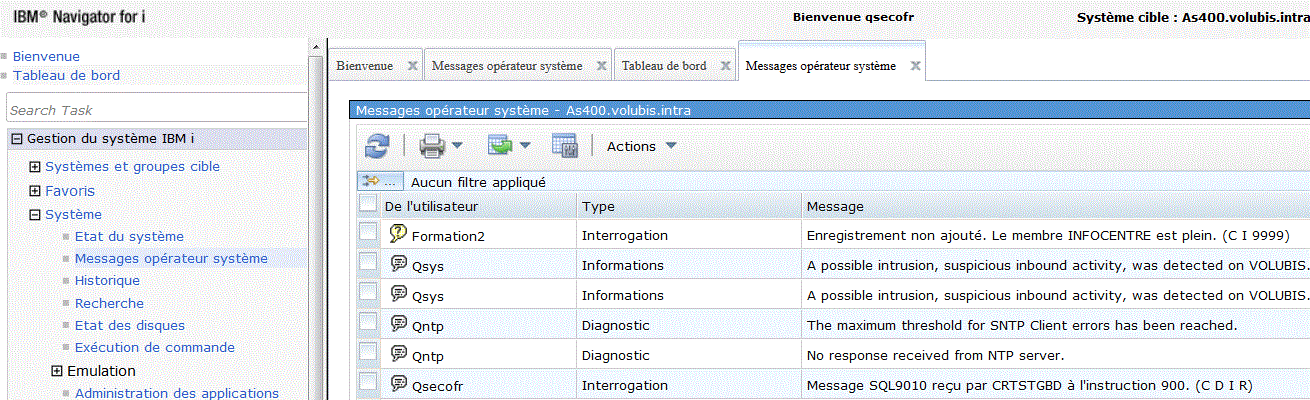Image resolution: width=1310 pixels, height=400 pixels.
Task: Open 'Etat du système' in navigation tree
Action: [129, 237]
